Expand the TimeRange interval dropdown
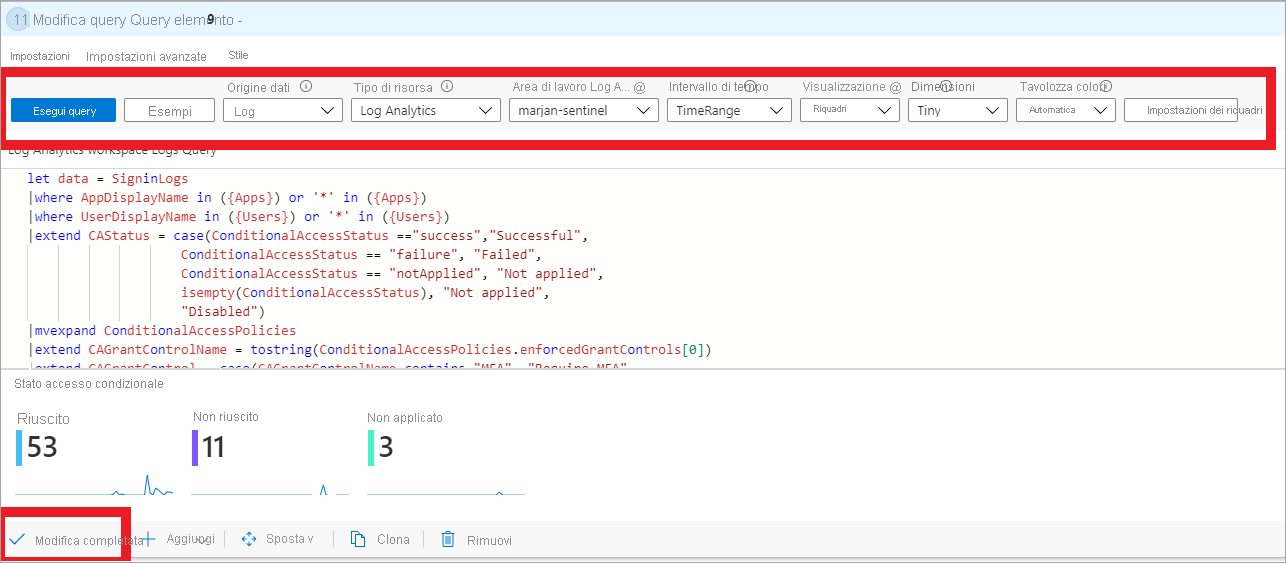The height and width of the screenshot is (563, 1286). 729,111
